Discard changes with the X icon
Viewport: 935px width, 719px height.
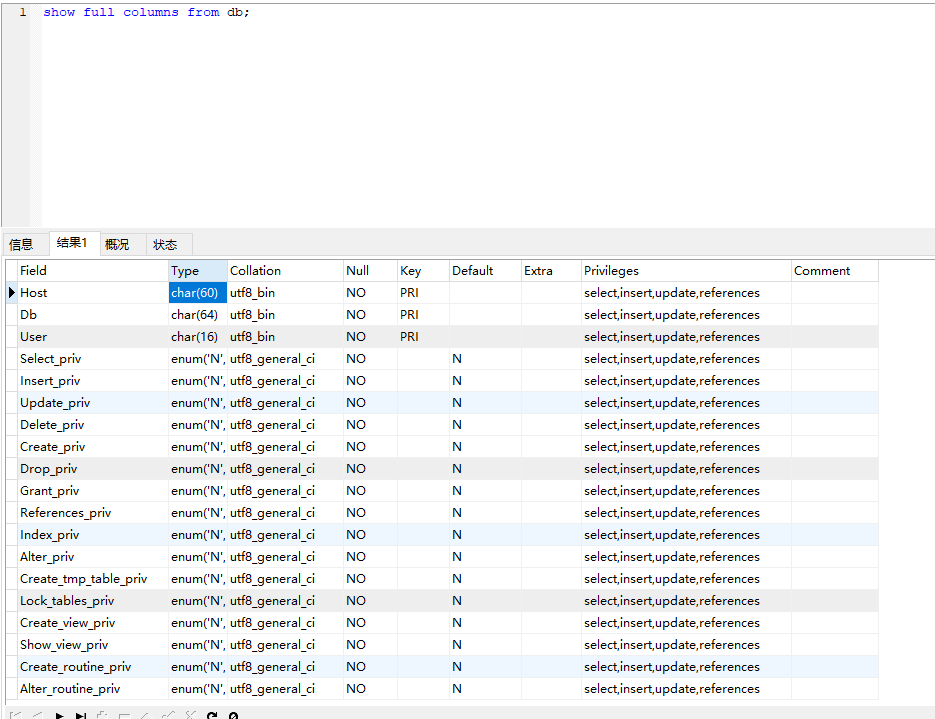pos(190,715)
